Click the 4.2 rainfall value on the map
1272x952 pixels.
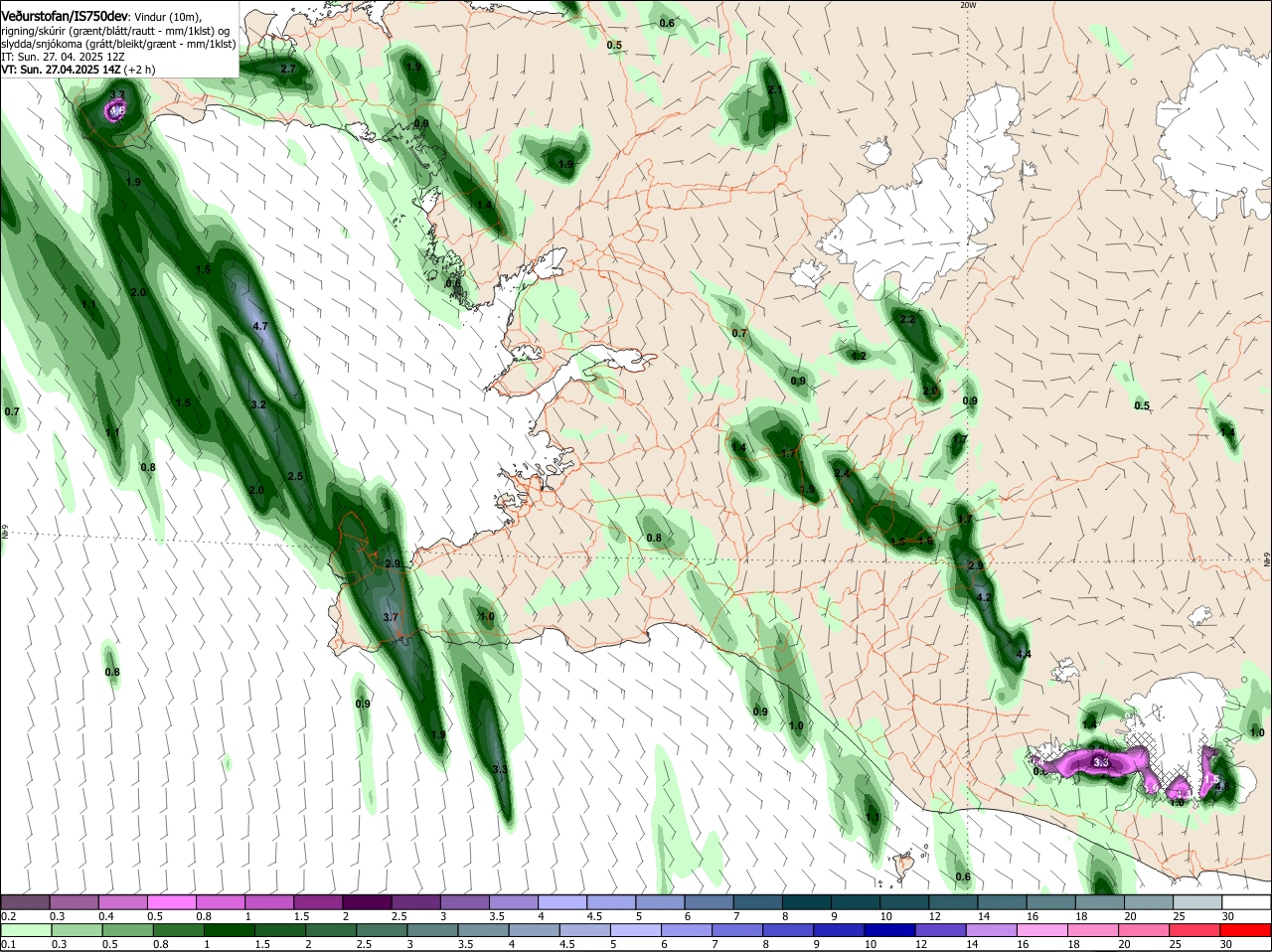pos(985,597)
